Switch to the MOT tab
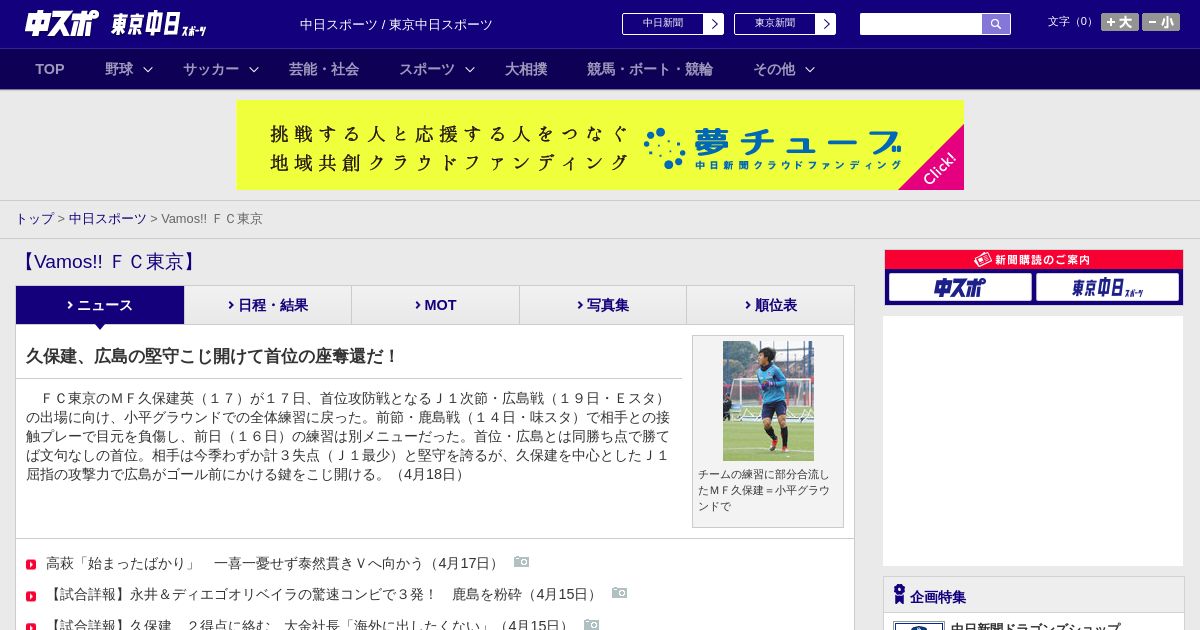The image size is (1200, 630). coord(436,305)
